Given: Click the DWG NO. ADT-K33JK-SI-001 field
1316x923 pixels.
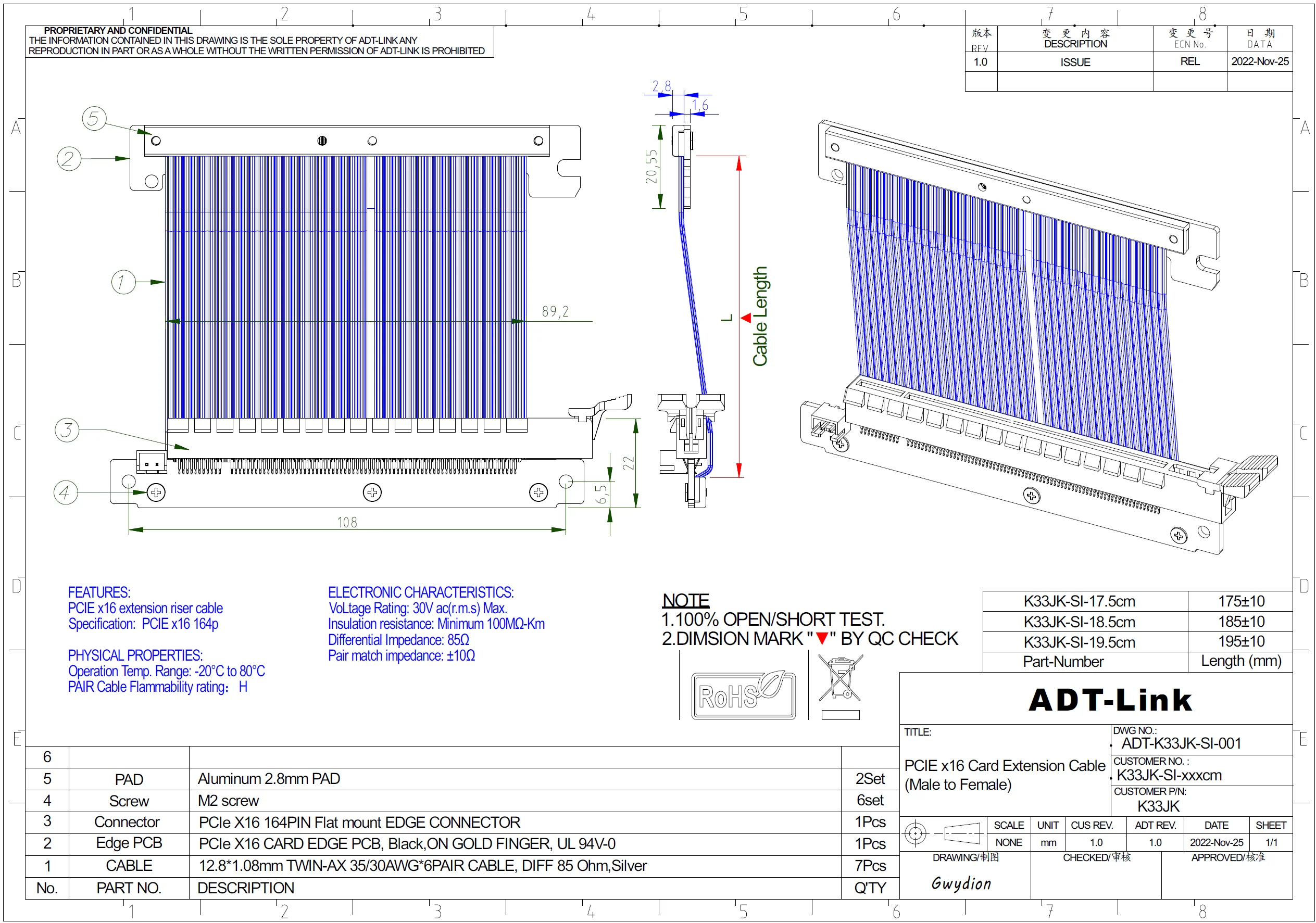Looking at the screenshot, I should pos(1181,743).
